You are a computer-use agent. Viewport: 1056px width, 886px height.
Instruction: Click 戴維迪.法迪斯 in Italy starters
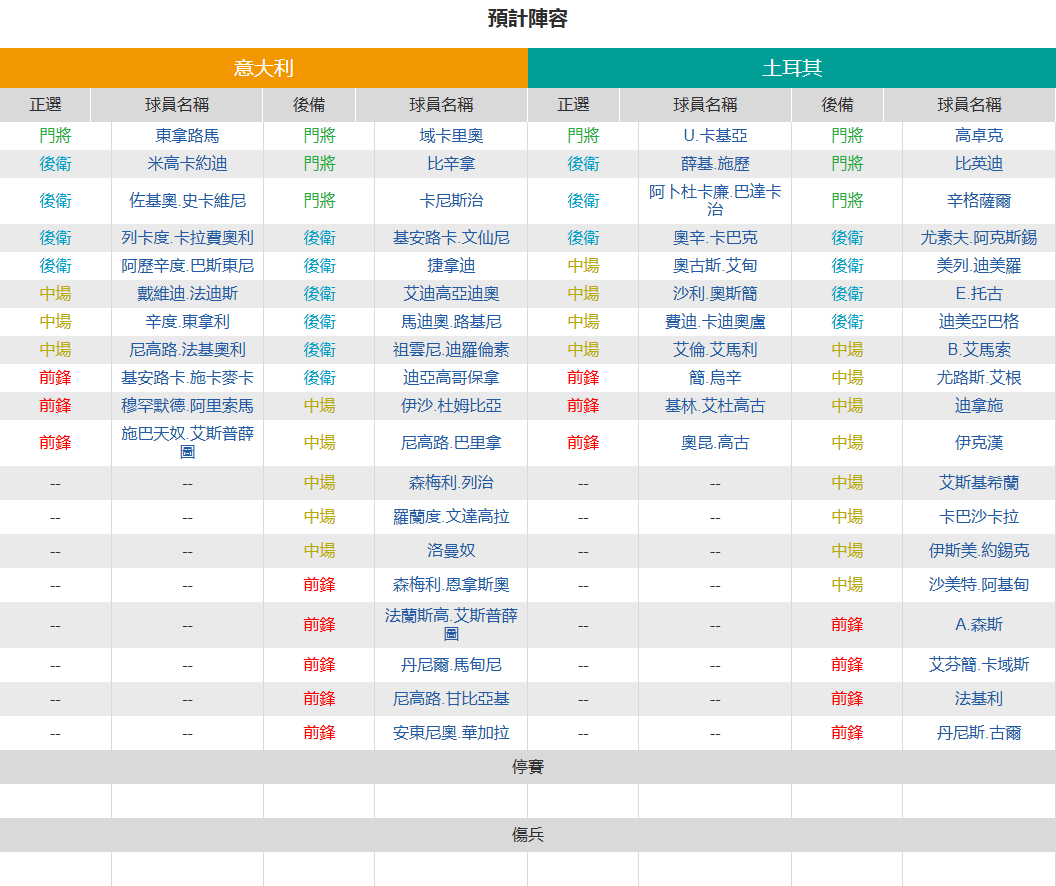pyautogui.click(x=187, y=294)
